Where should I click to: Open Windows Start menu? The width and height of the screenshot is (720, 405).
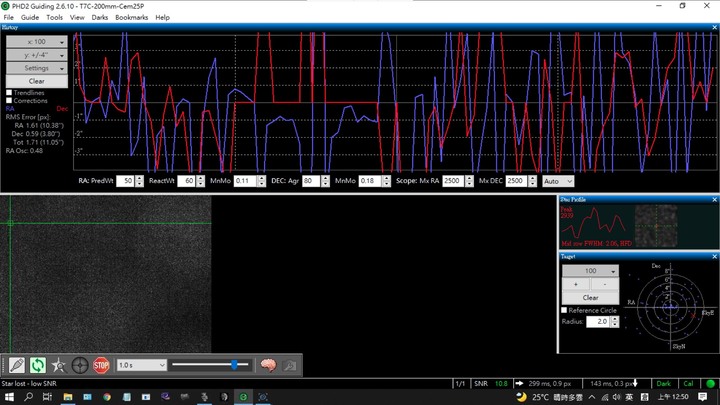coord(9,397)
